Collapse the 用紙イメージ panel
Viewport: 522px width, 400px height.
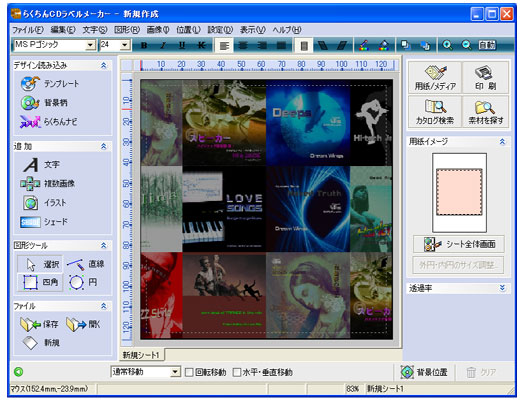[502, 142]
